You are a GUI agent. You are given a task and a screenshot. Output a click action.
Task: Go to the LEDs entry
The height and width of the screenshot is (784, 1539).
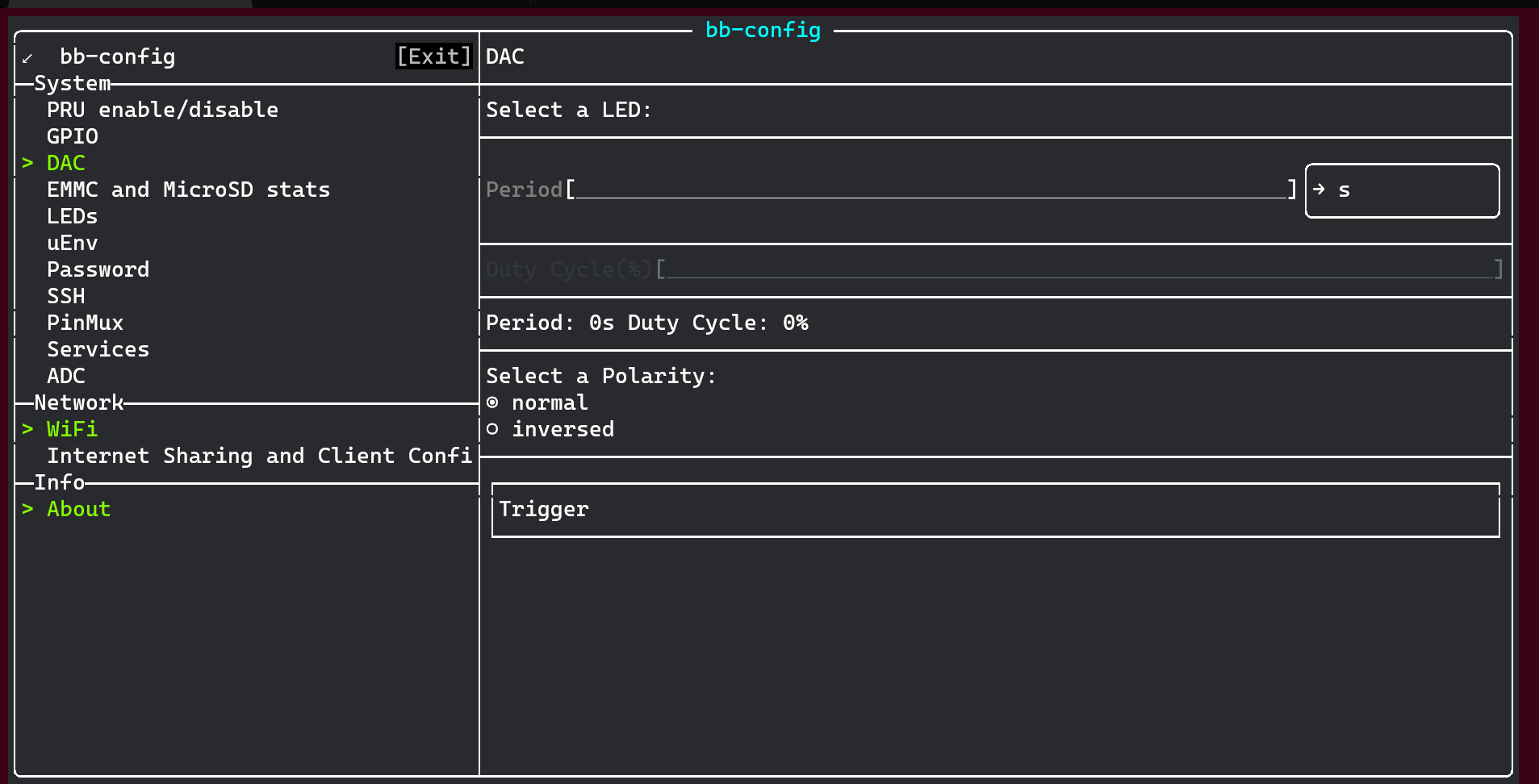click(73, 216)
